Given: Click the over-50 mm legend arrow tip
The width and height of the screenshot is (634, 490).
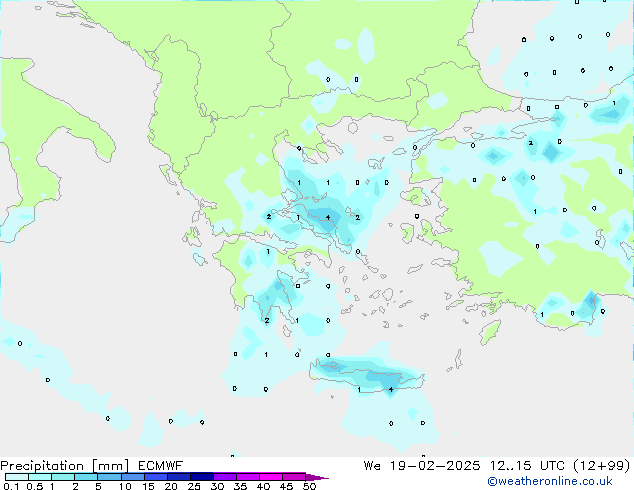Looking at the screenshot, I should [x=317, y=477].
